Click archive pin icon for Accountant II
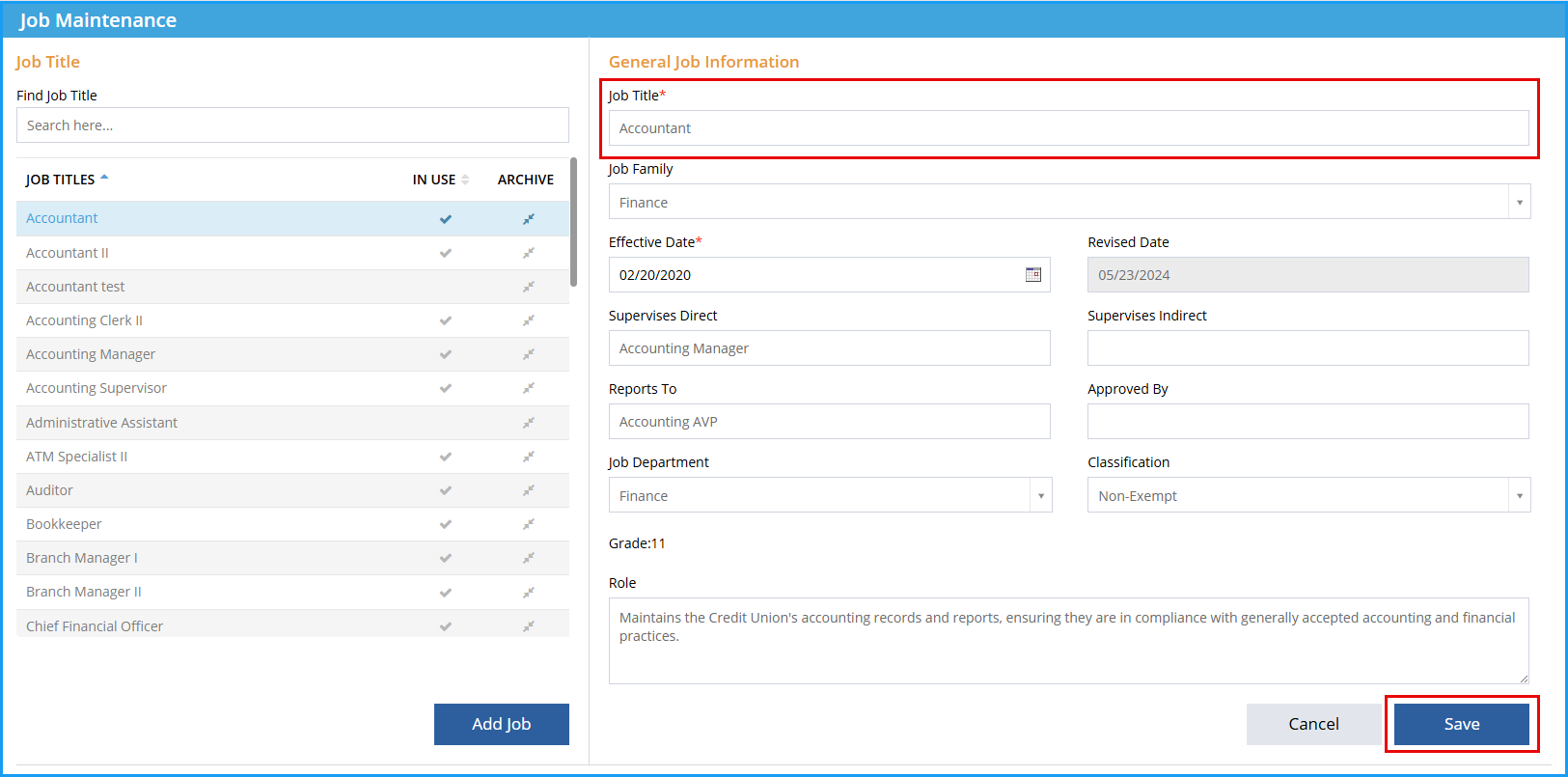Screen dimensions: 1568x777 [529, 253]
